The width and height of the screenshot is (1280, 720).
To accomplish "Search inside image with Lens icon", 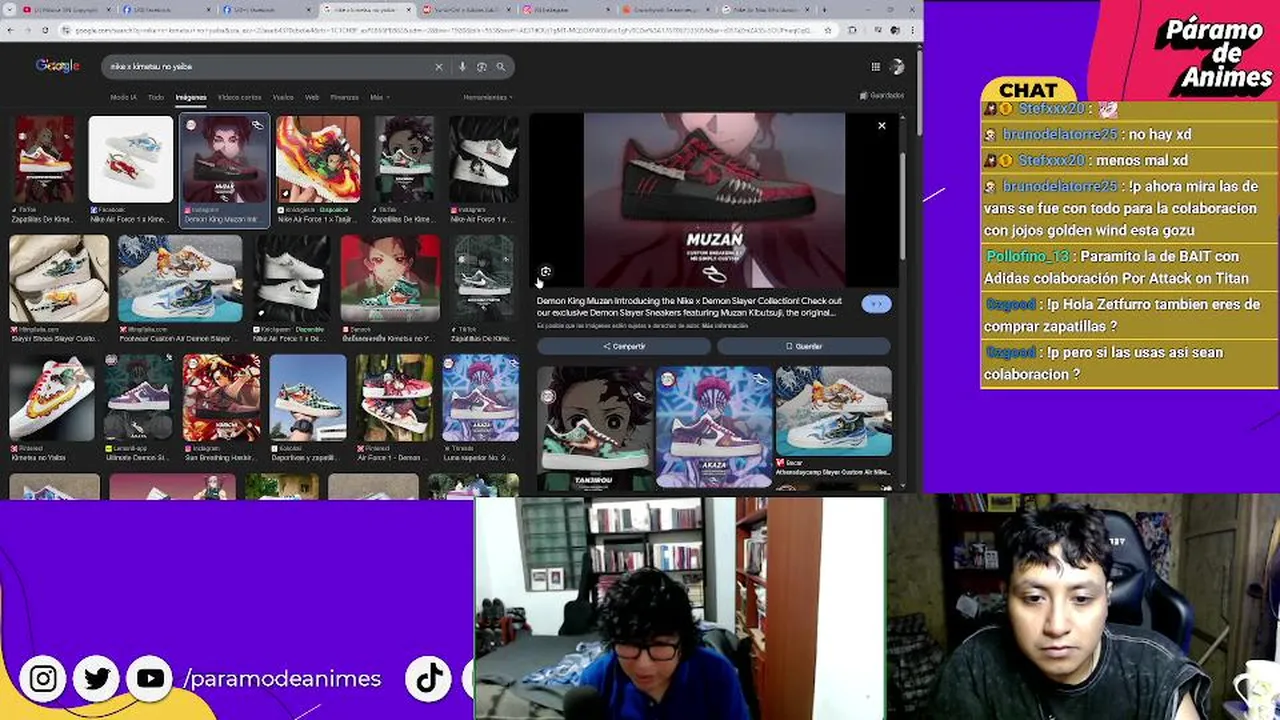I will pos(545,272).
